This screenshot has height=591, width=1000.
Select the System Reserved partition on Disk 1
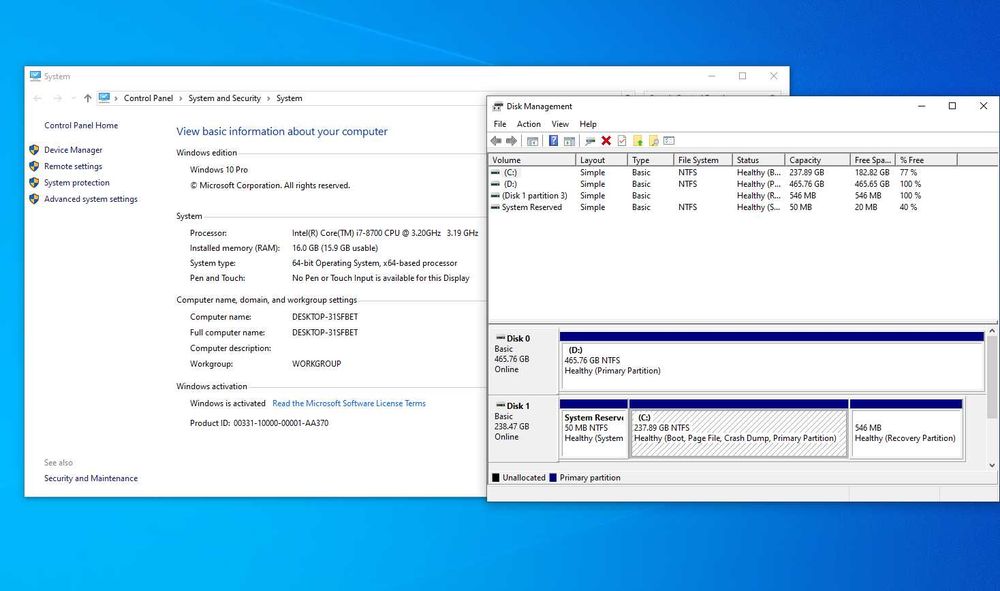[593, 428]
